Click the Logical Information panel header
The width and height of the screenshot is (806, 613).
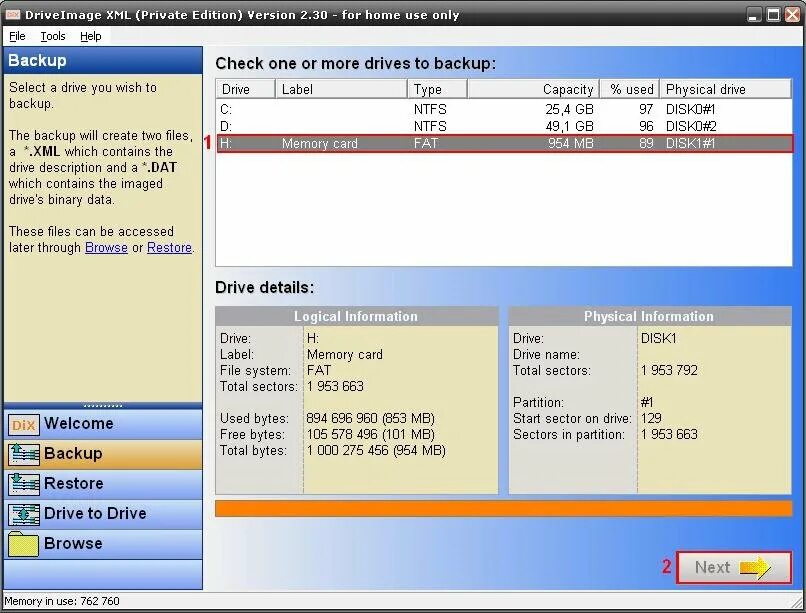pyautogui.click(x=356, y=317)
